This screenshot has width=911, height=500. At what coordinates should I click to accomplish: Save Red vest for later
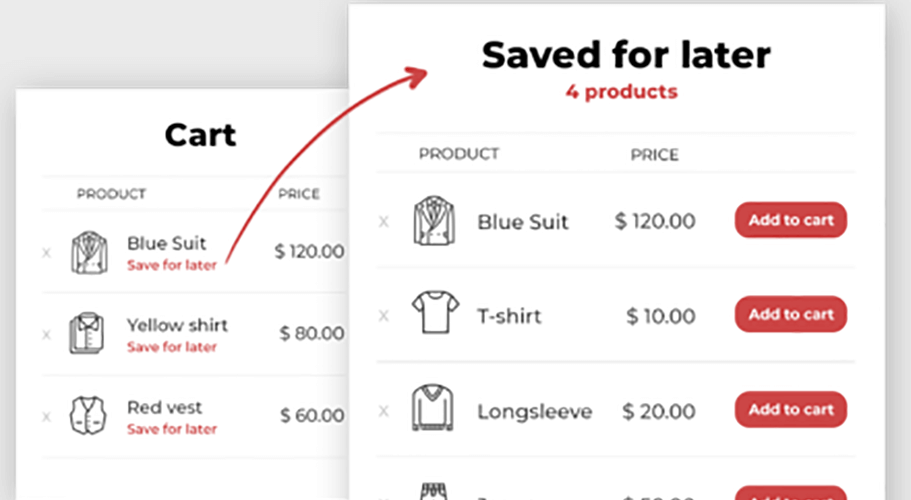pyautogui.click(x=172, y=429)
